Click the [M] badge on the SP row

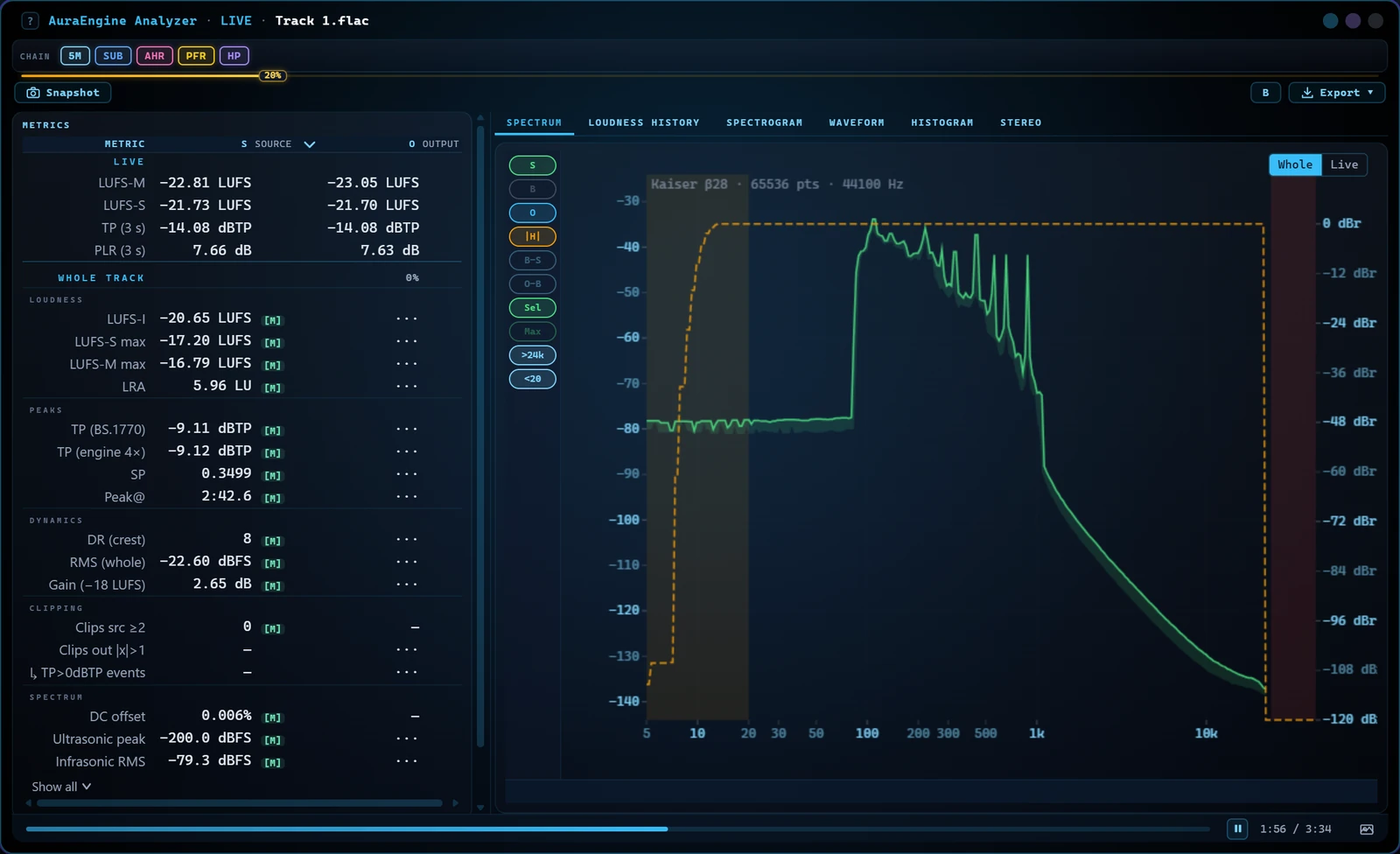point(273,476)
